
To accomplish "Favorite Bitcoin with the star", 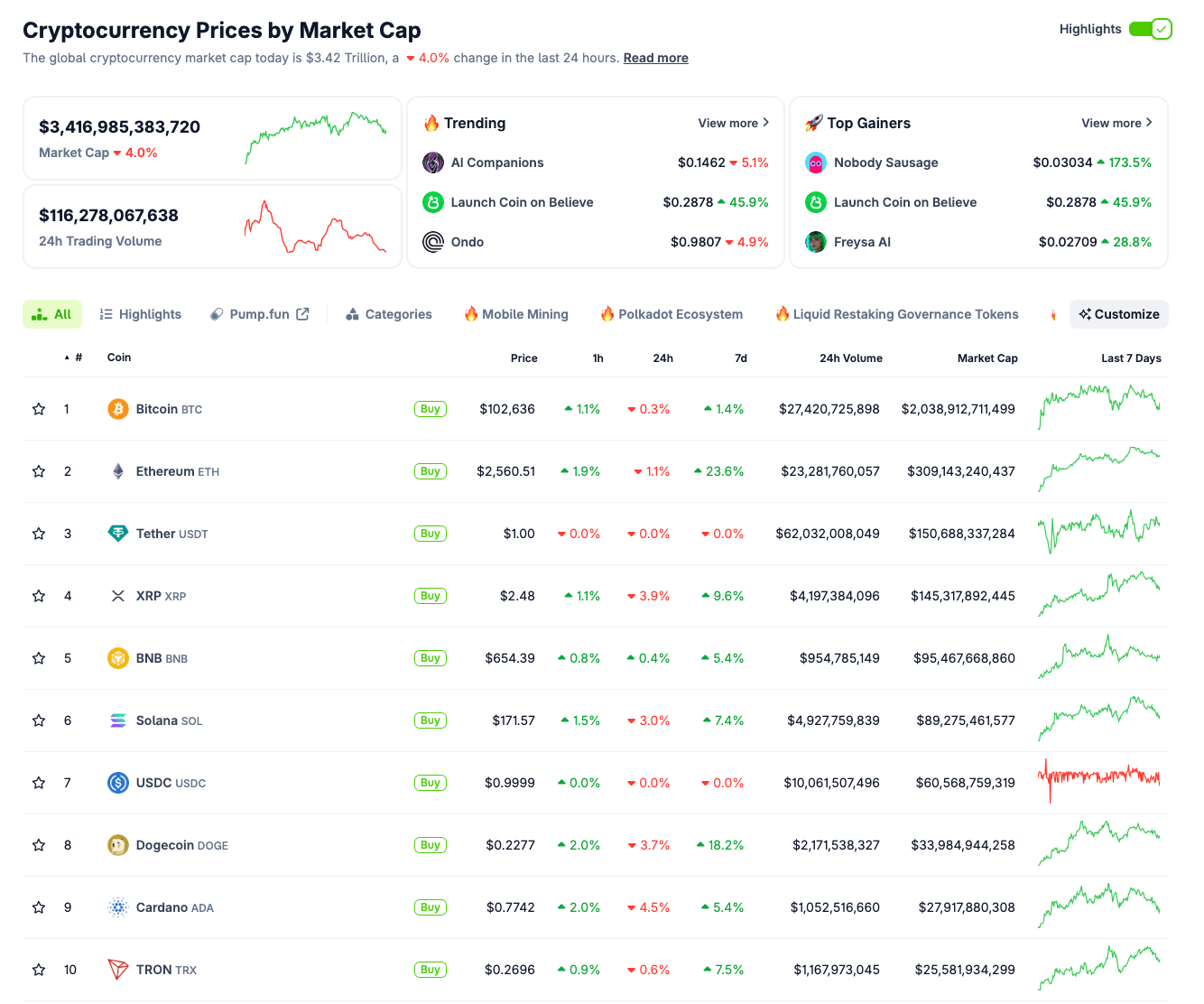I will (39, 409).
